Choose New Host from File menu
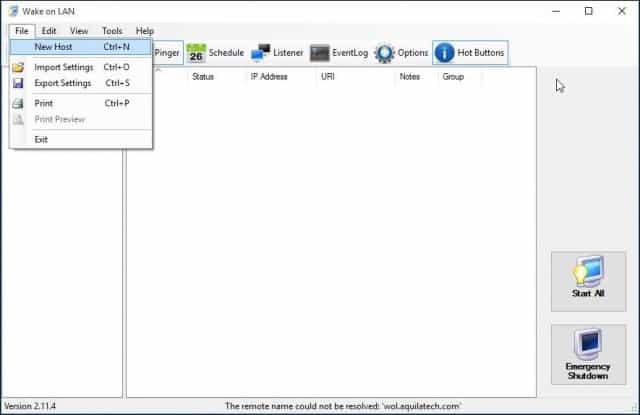Image resolution: width=640 pixels, height=415 pixels. (x=81, y=47)
